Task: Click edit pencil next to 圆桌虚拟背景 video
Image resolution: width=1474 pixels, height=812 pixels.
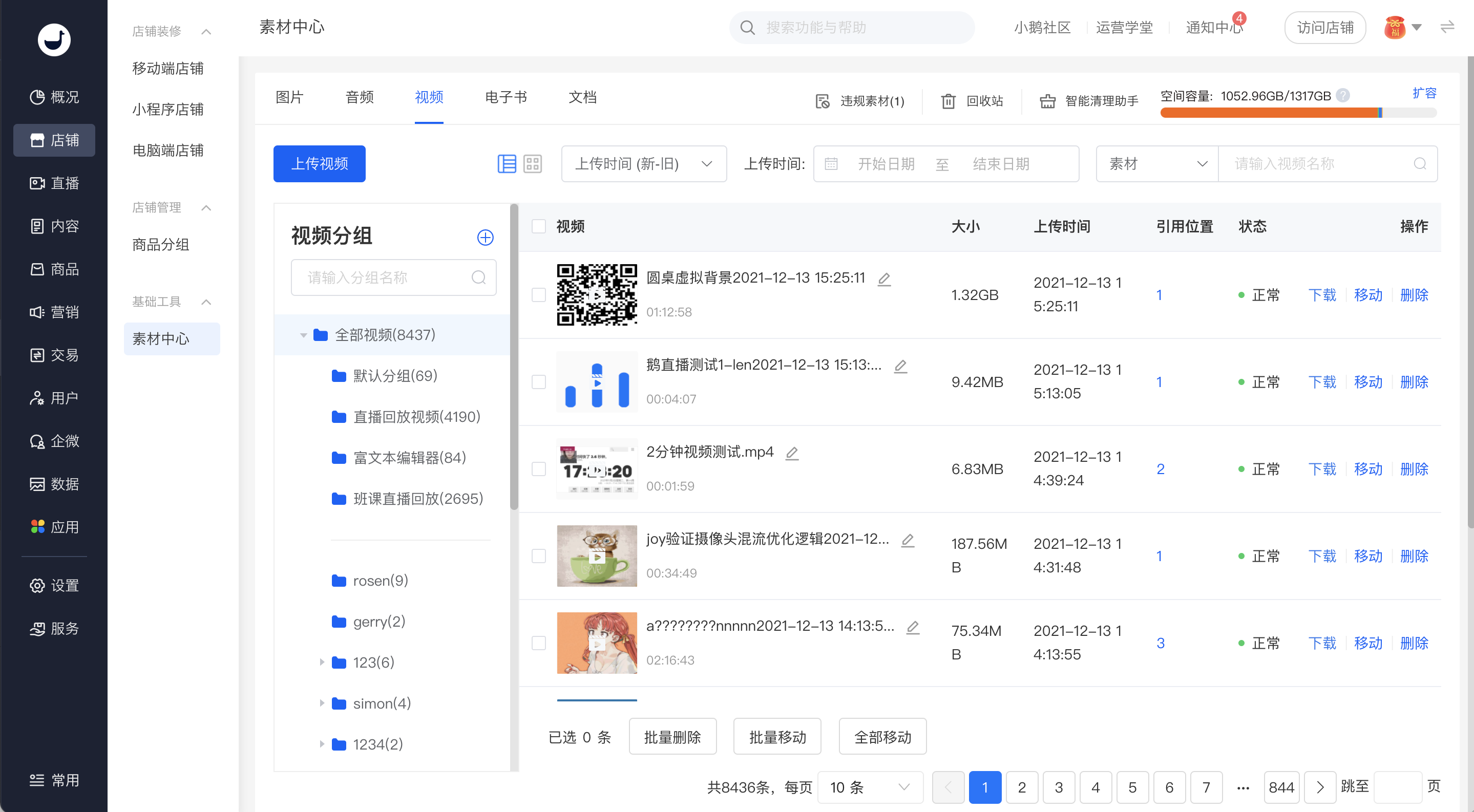Action: point(884,279)
